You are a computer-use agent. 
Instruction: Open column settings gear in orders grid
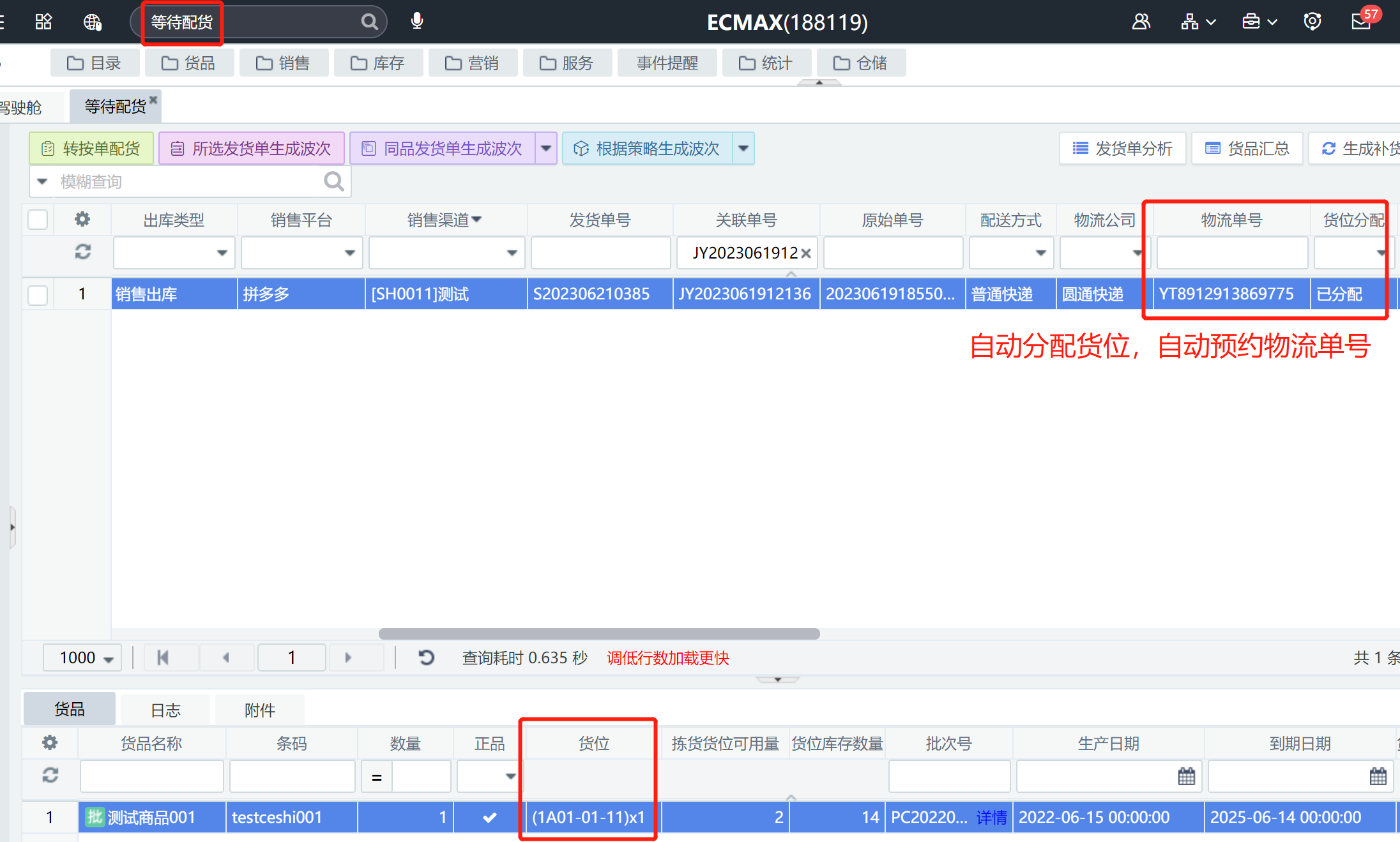(x=82, y=219)
